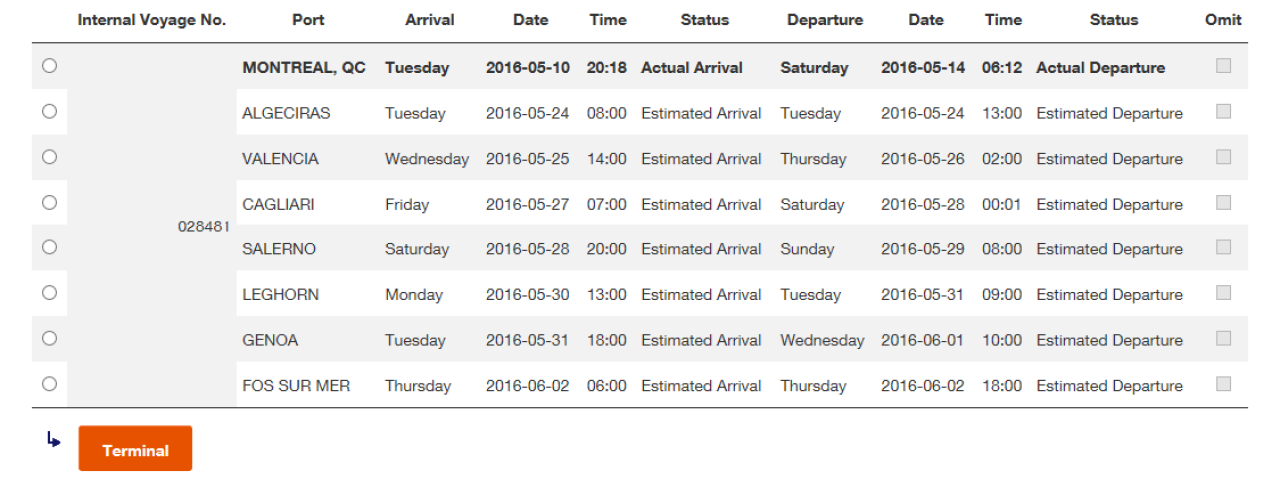
Task: Check the Omit box for CAGLIARI
Action: coord(1223,202)
